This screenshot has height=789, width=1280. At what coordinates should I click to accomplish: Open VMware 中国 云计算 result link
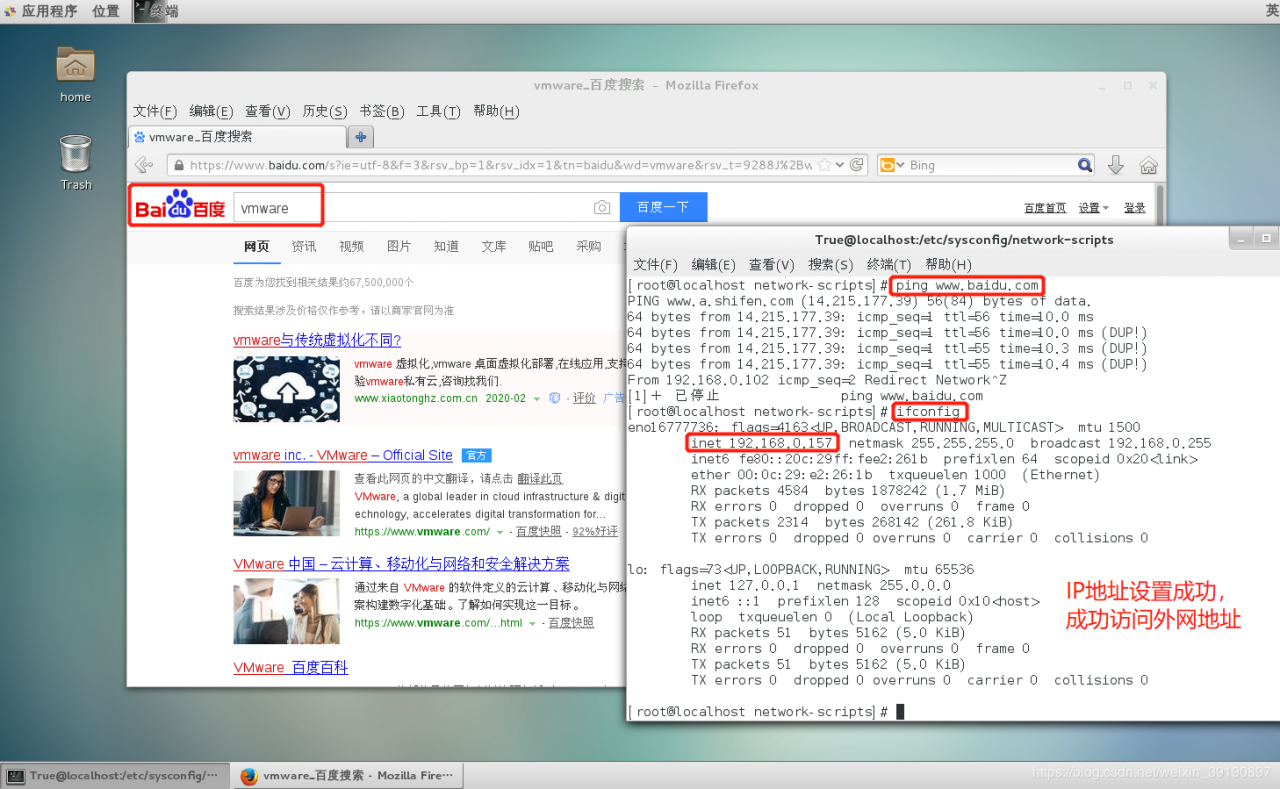(402, 564)
